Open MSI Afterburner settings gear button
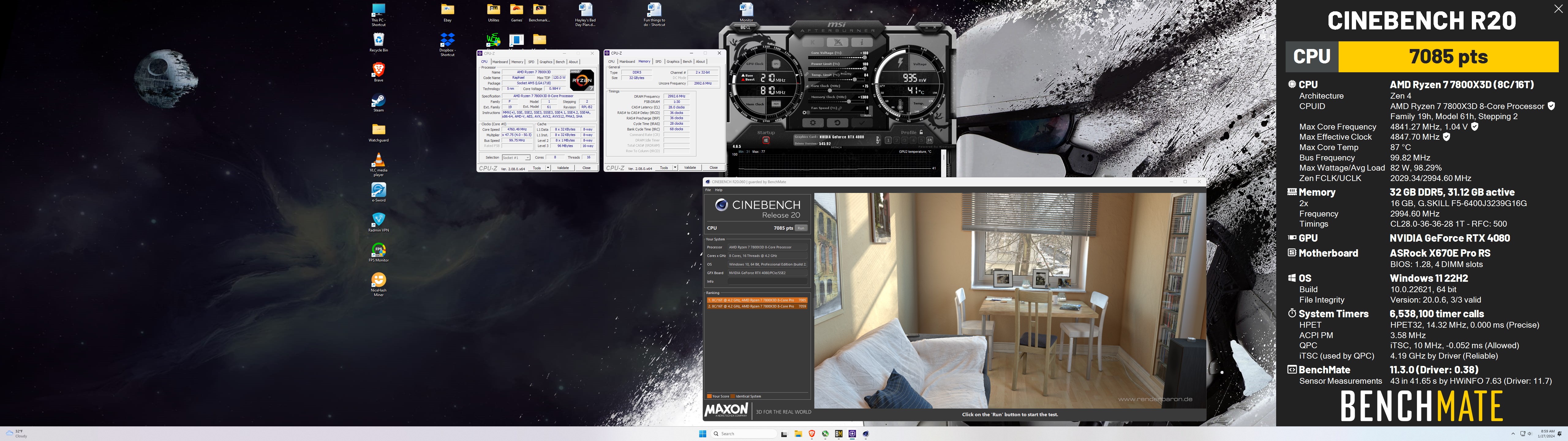Screen dimensions: 1568x441 pyautogui.click(x=813, y=123)
